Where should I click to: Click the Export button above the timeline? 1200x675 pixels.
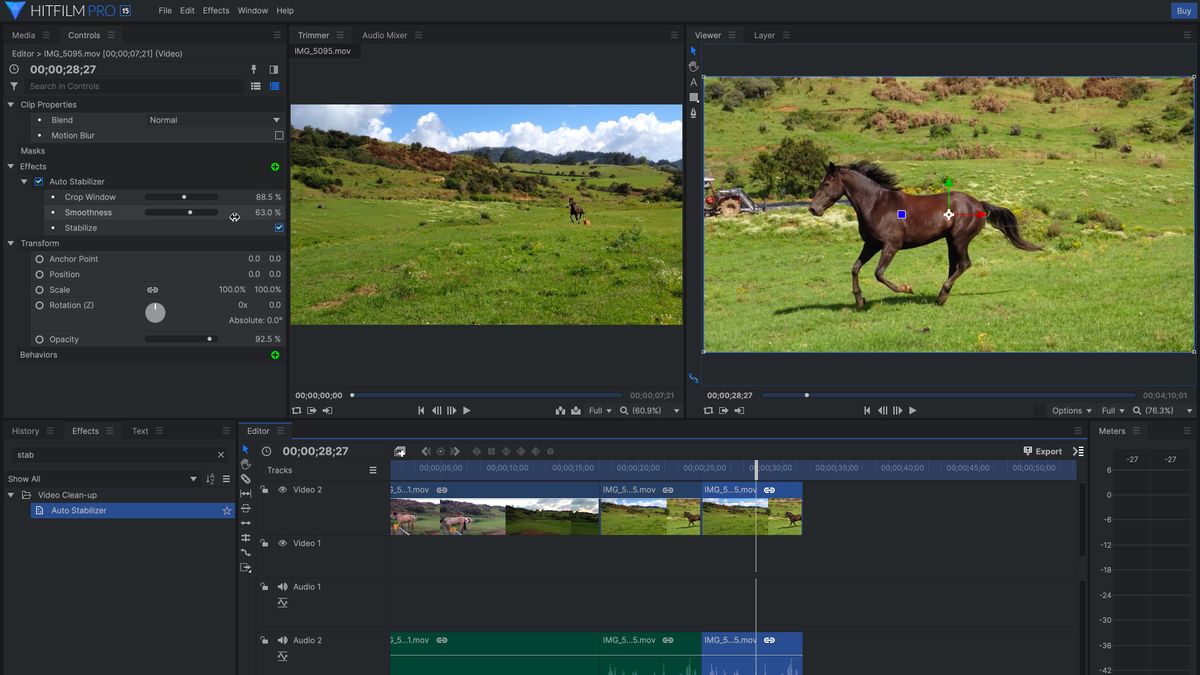(1043, 450)
